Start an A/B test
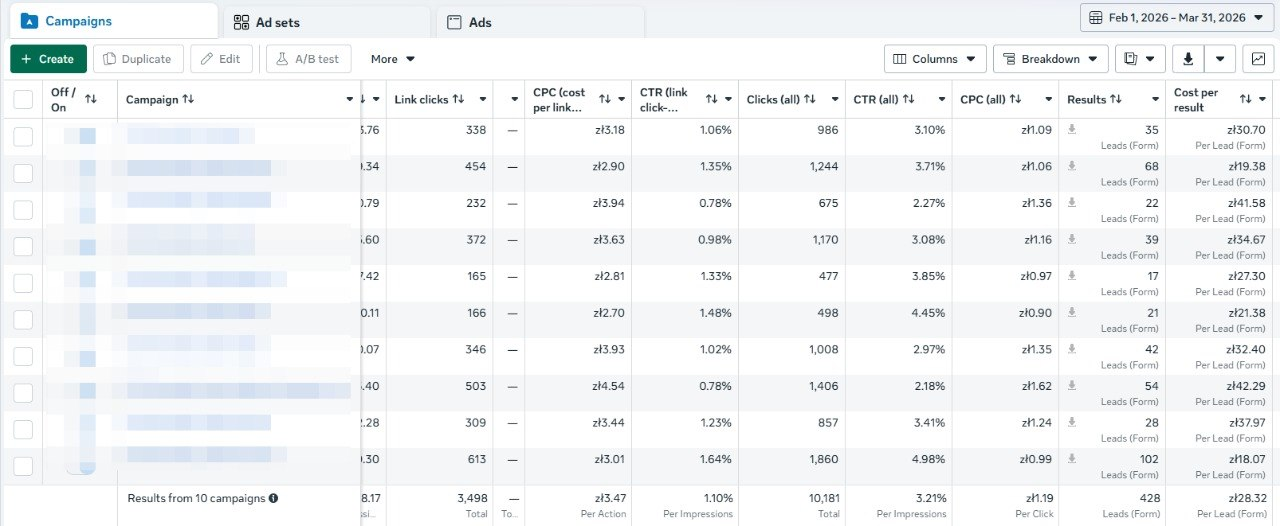Viewport: 1280px width, 526px height. coord(308,59)
